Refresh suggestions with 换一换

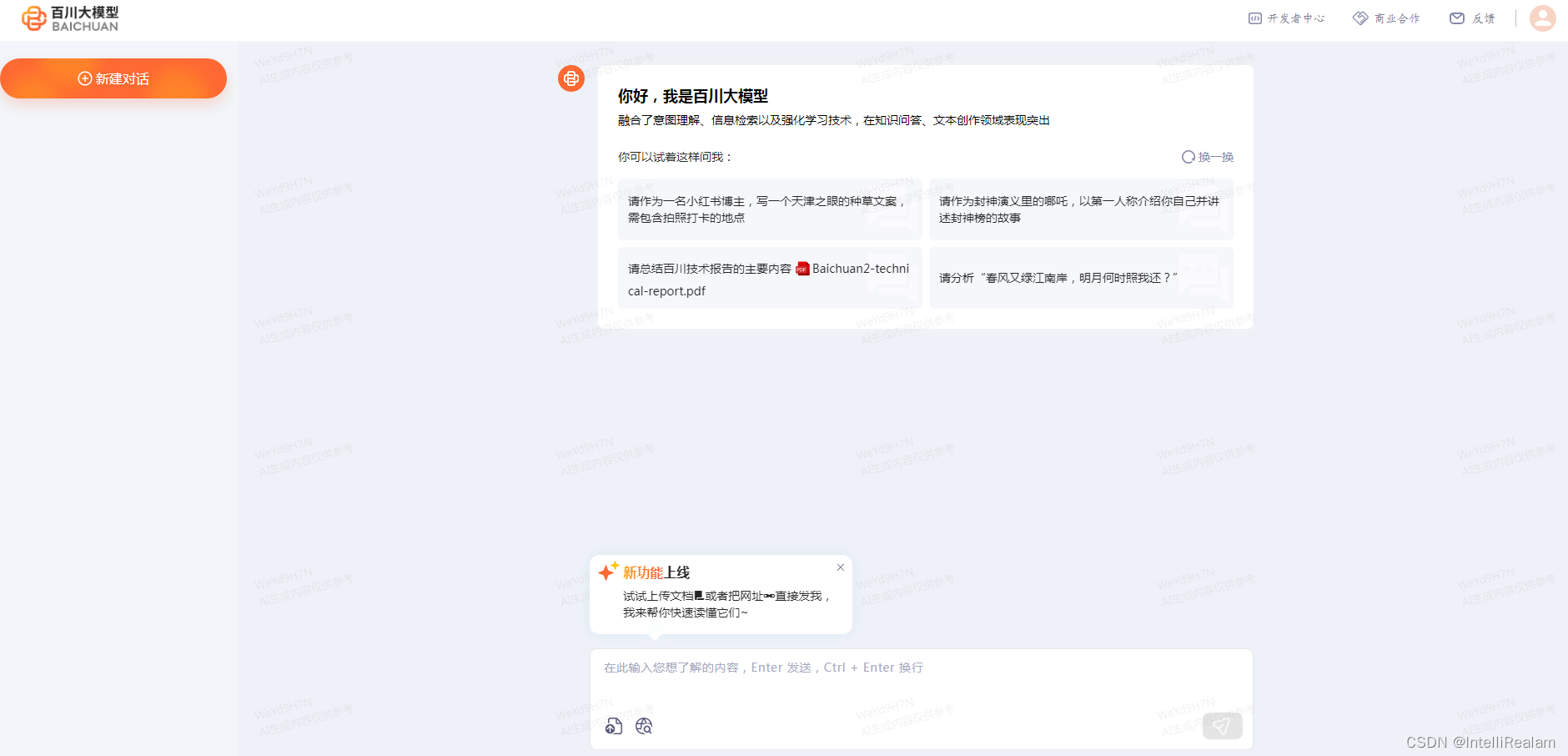click(1208, 157)
